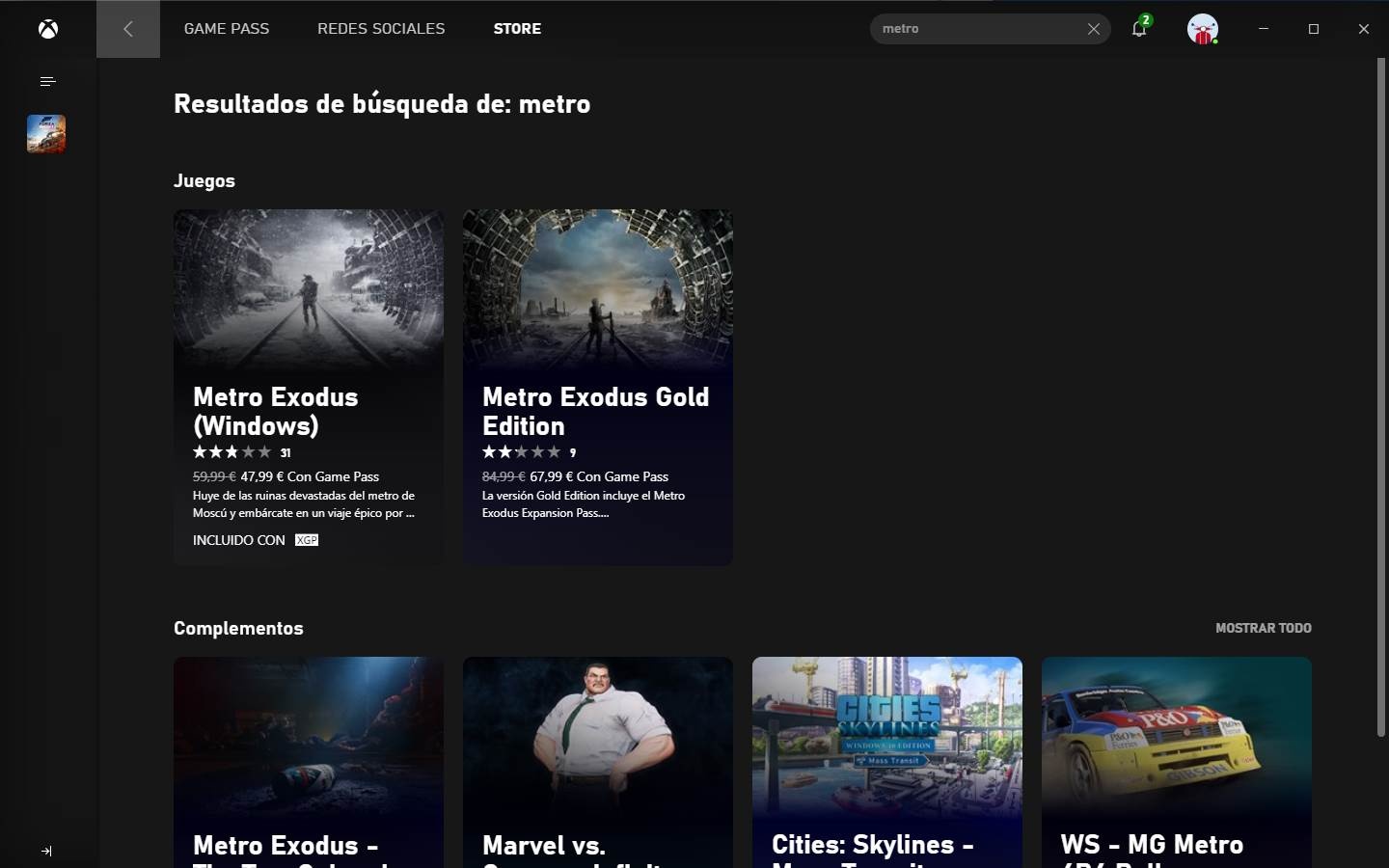Screen dimensions: 1389x868
Task: Open Metro Exodus Gold Edition cover image
Action: [x=598, y=289]
